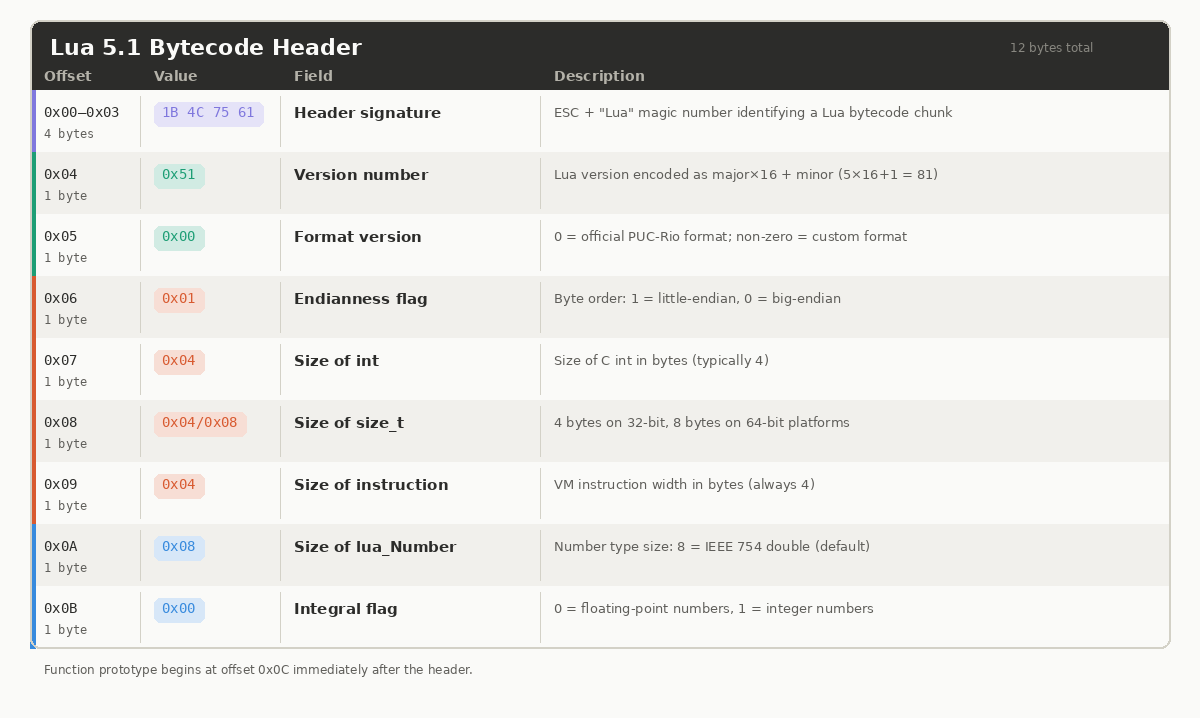Select the Integral flag field label
The height and width of the screenshot is (718, 1200).
click(346, 608)
